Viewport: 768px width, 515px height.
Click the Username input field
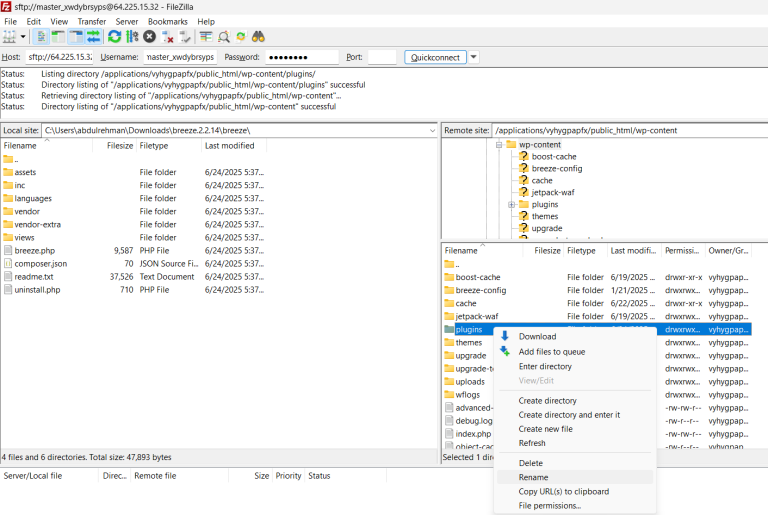180,57
